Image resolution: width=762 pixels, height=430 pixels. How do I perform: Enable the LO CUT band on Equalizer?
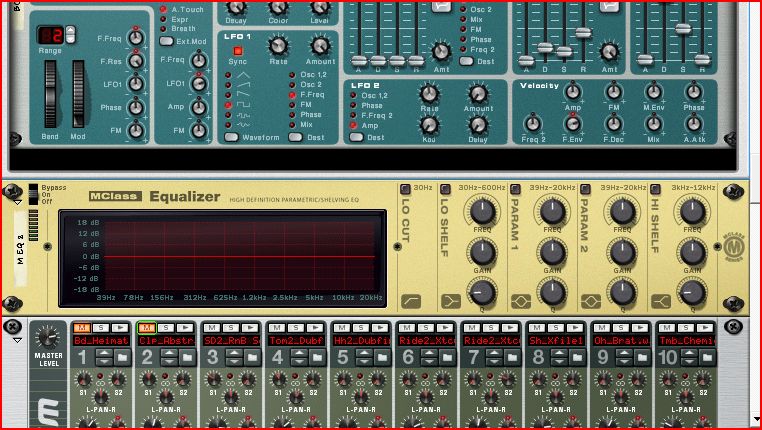(x=405, y=189)
